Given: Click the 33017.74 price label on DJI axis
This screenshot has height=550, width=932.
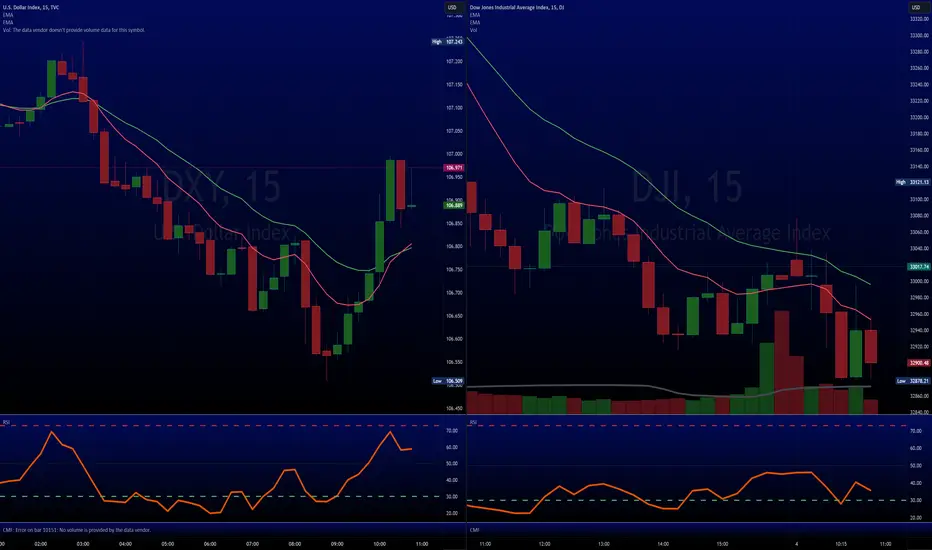Looking at the screenshot, I should (919, 267).
